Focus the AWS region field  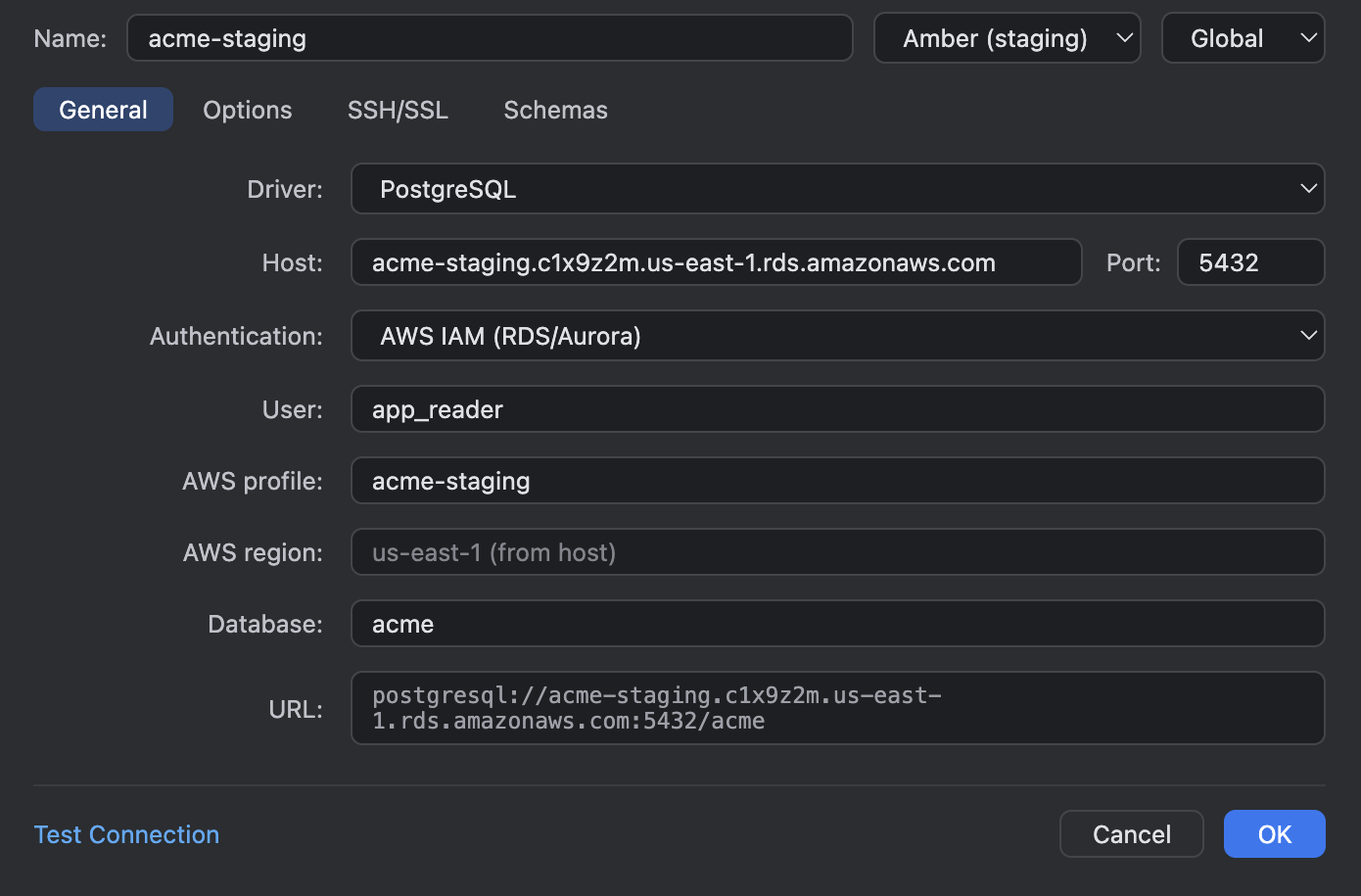coord(837,552)
